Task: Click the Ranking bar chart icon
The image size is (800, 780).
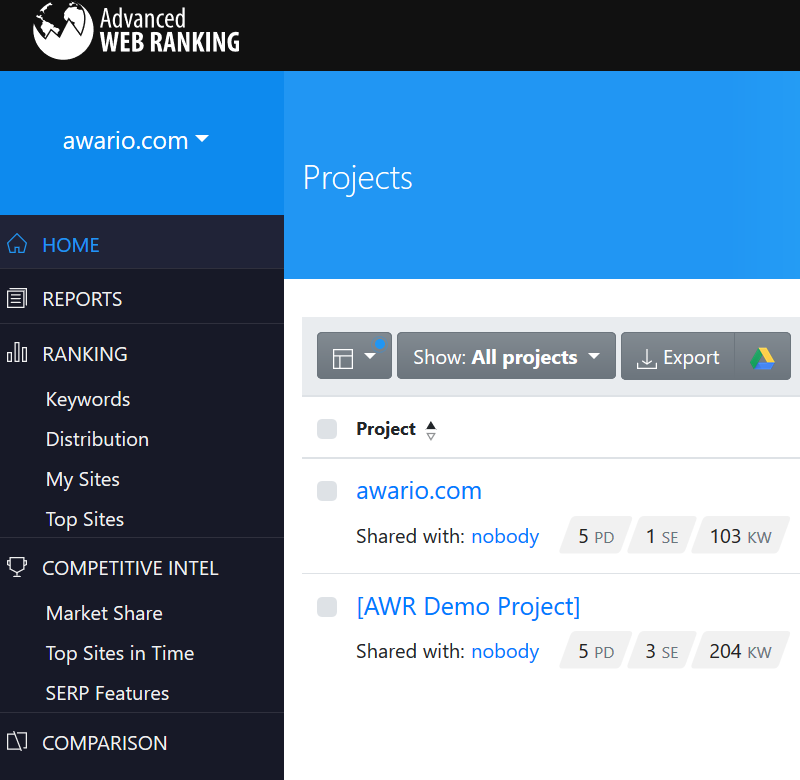Action: pos(17,353)
